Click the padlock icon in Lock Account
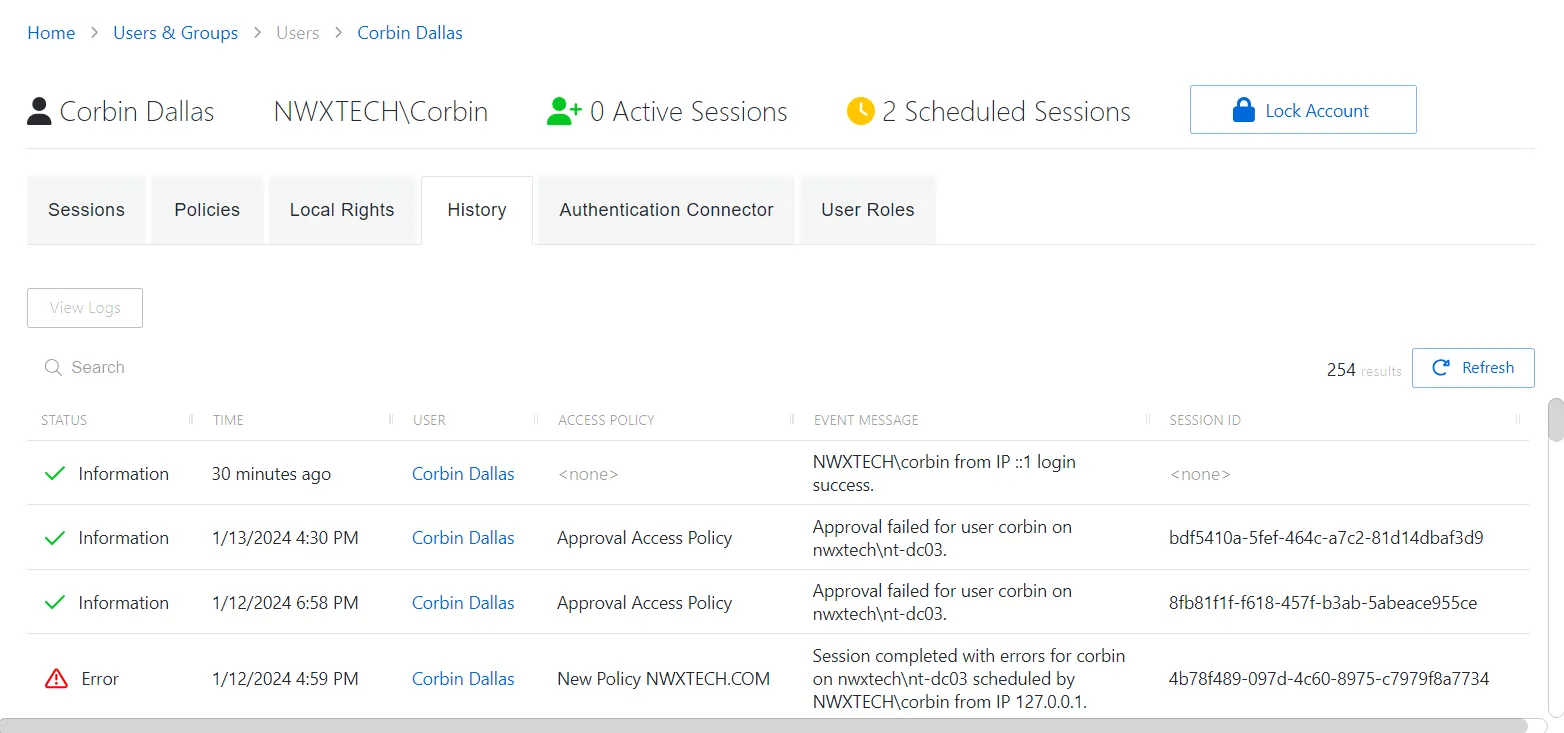 pos(1243,110)
